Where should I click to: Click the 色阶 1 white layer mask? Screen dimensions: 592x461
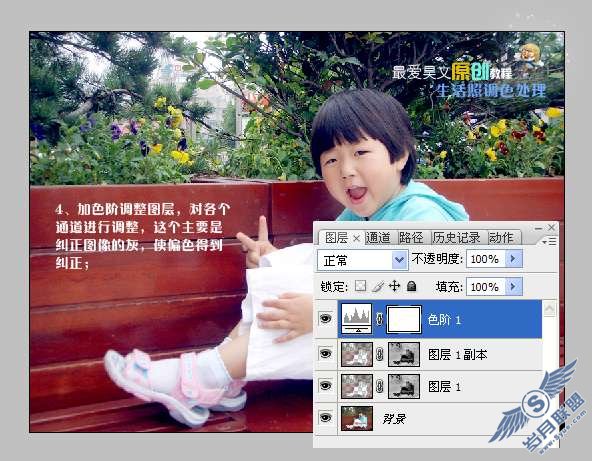[404, 319]
